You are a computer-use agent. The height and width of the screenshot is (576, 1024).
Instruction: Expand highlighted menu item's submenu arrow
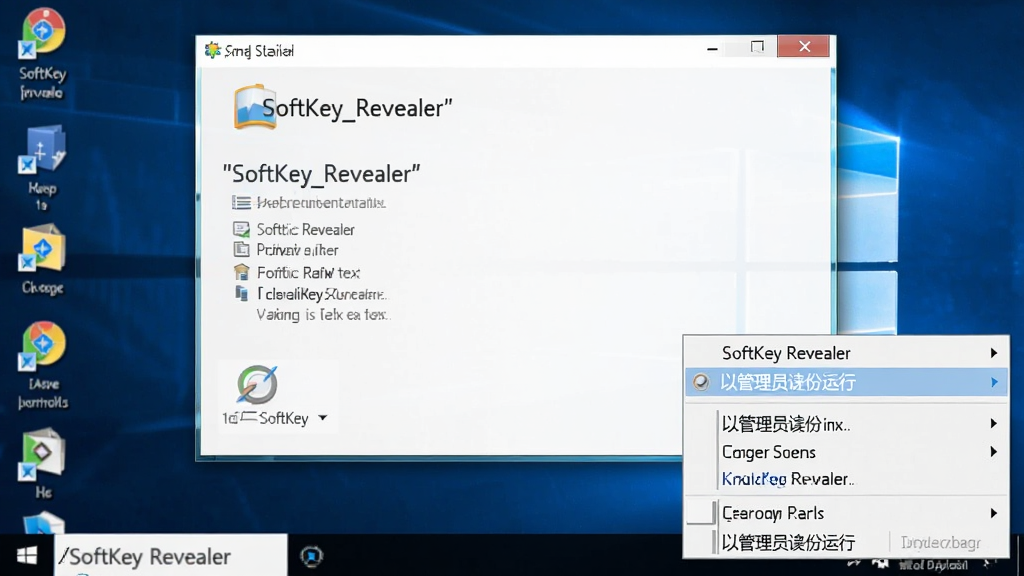click(994, 382)
